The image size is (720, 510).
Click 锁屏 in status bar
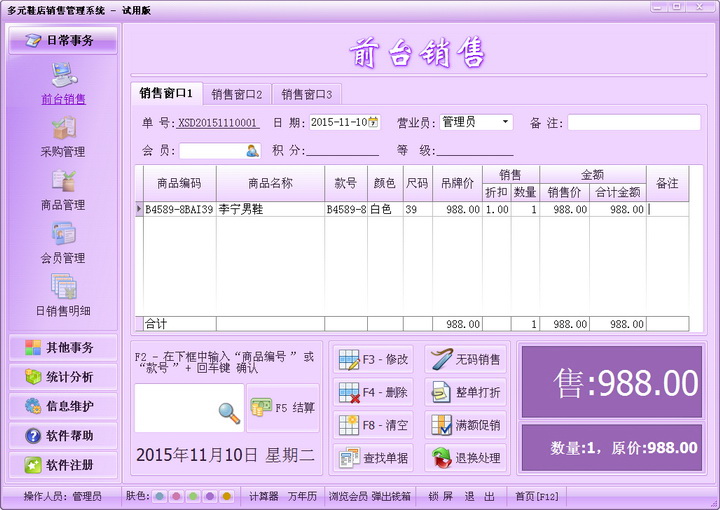point(441,496)
